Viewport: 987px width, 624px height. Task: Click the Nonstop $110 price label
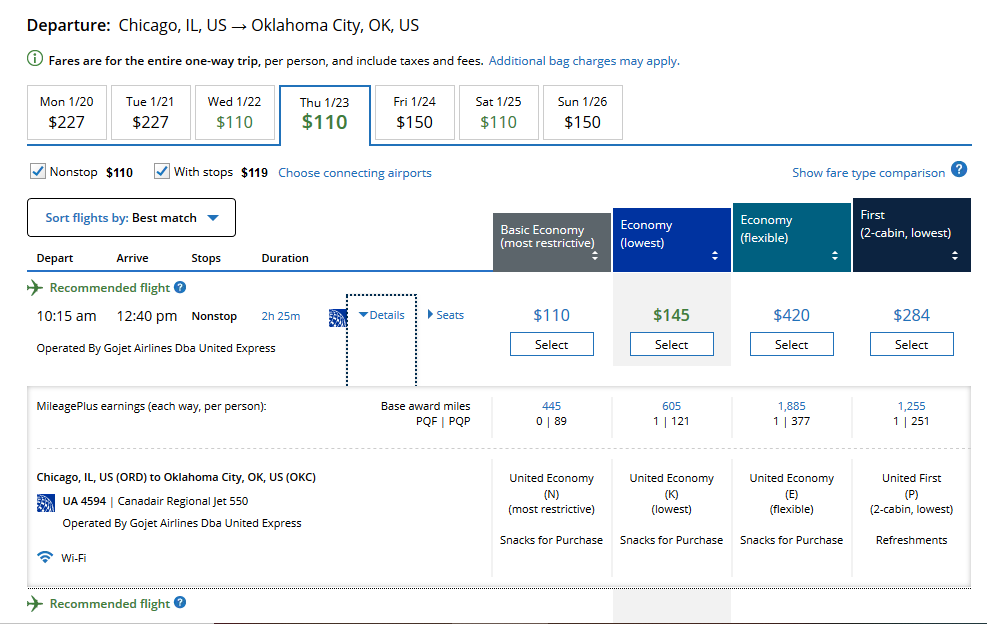120,173
